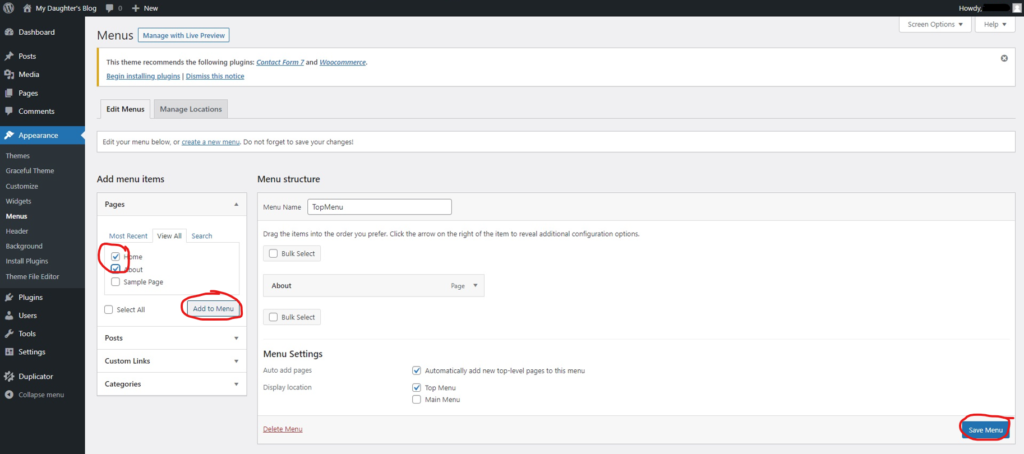
Task: Expand the About menu item options
Action: pos(476,285)
